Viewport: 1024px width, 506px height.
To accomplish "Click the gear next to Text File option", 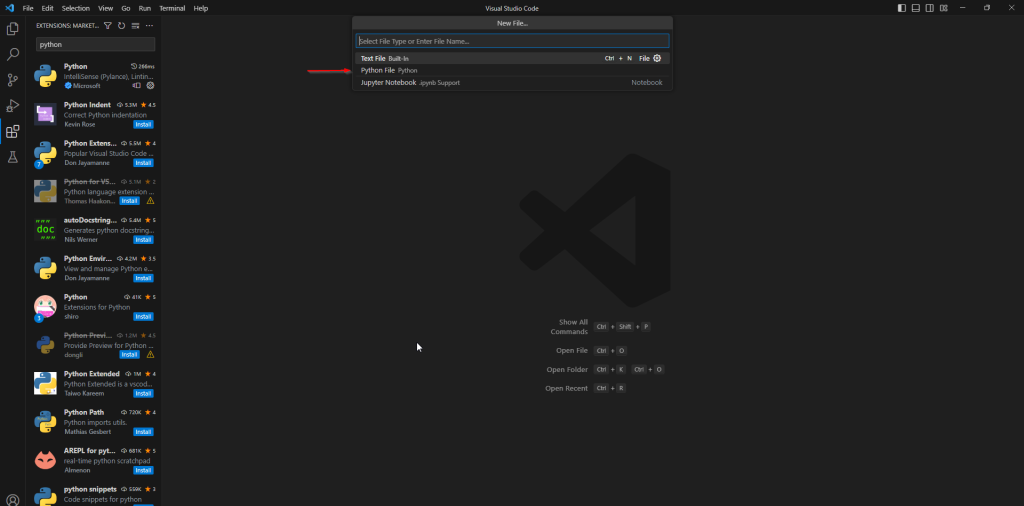I will click(x=657, y=58).
